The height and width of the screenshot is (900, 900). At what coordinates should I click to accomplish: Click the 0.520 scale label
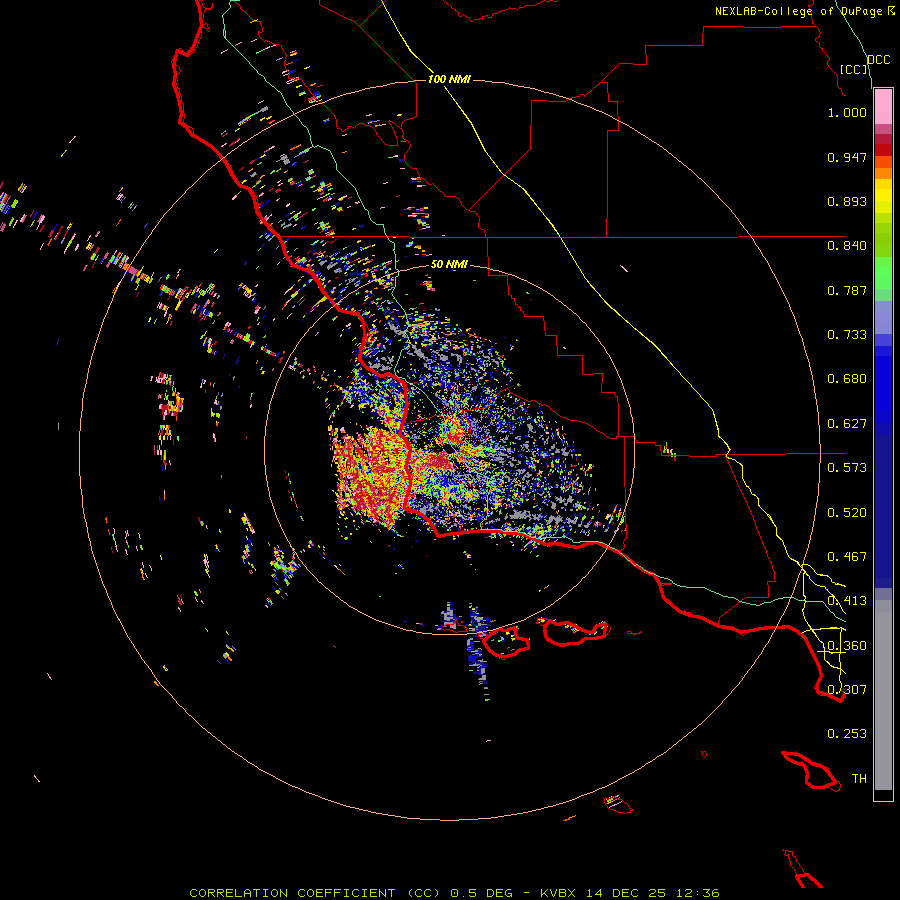[847, 513]
